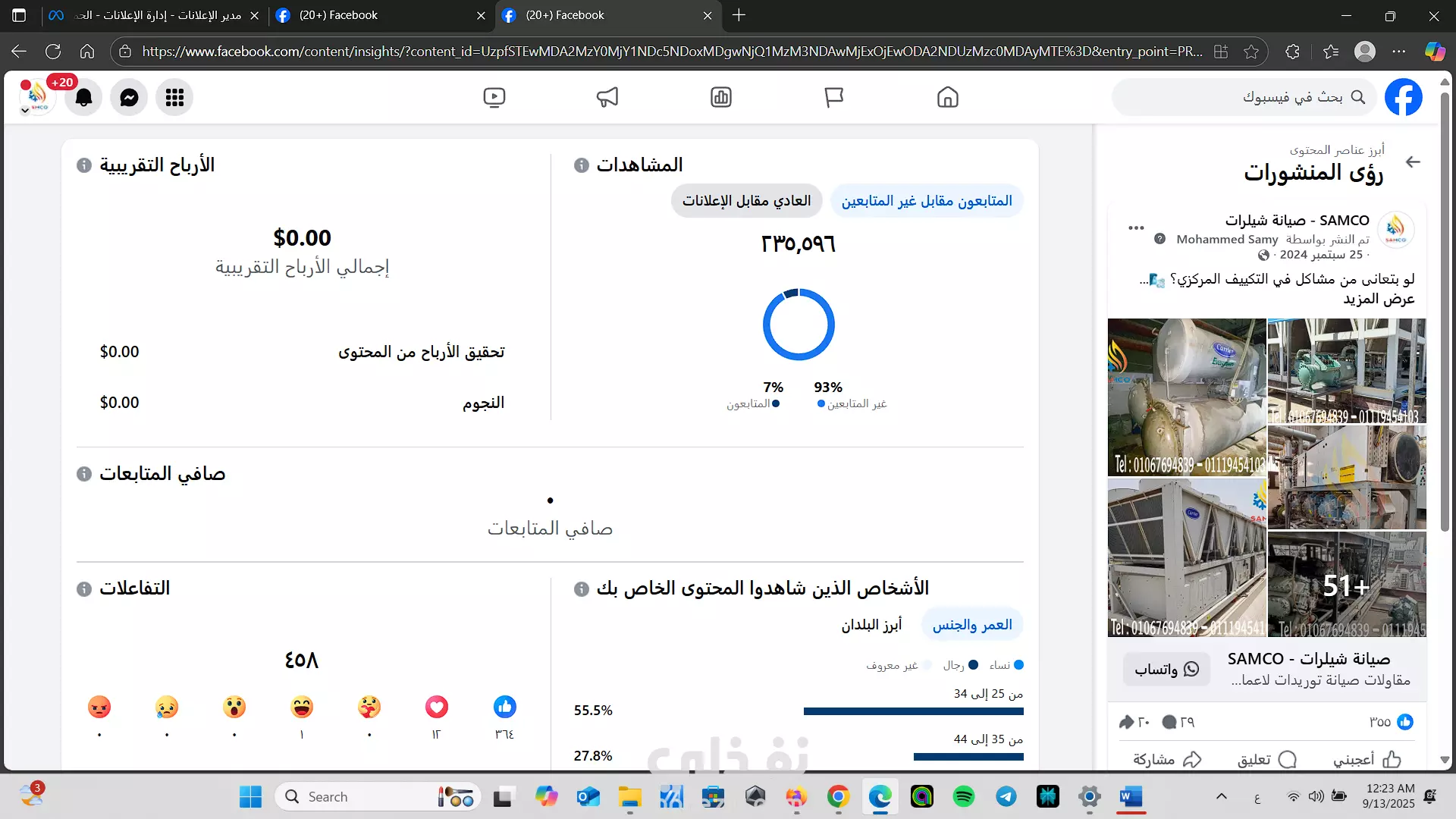Click info icon next to الأرباح التقريبية
The width and height of the screenshot is (1456, 819).
point(84,165)
